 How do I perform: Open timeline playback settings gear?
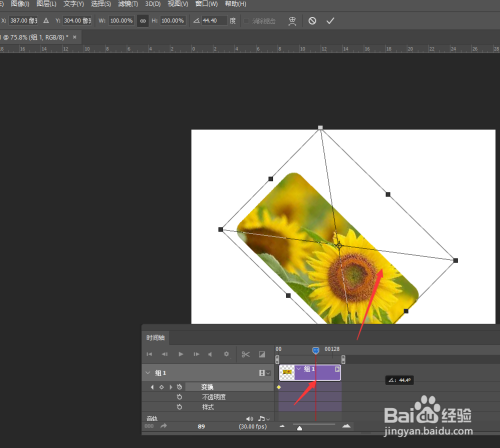[226, 354]
